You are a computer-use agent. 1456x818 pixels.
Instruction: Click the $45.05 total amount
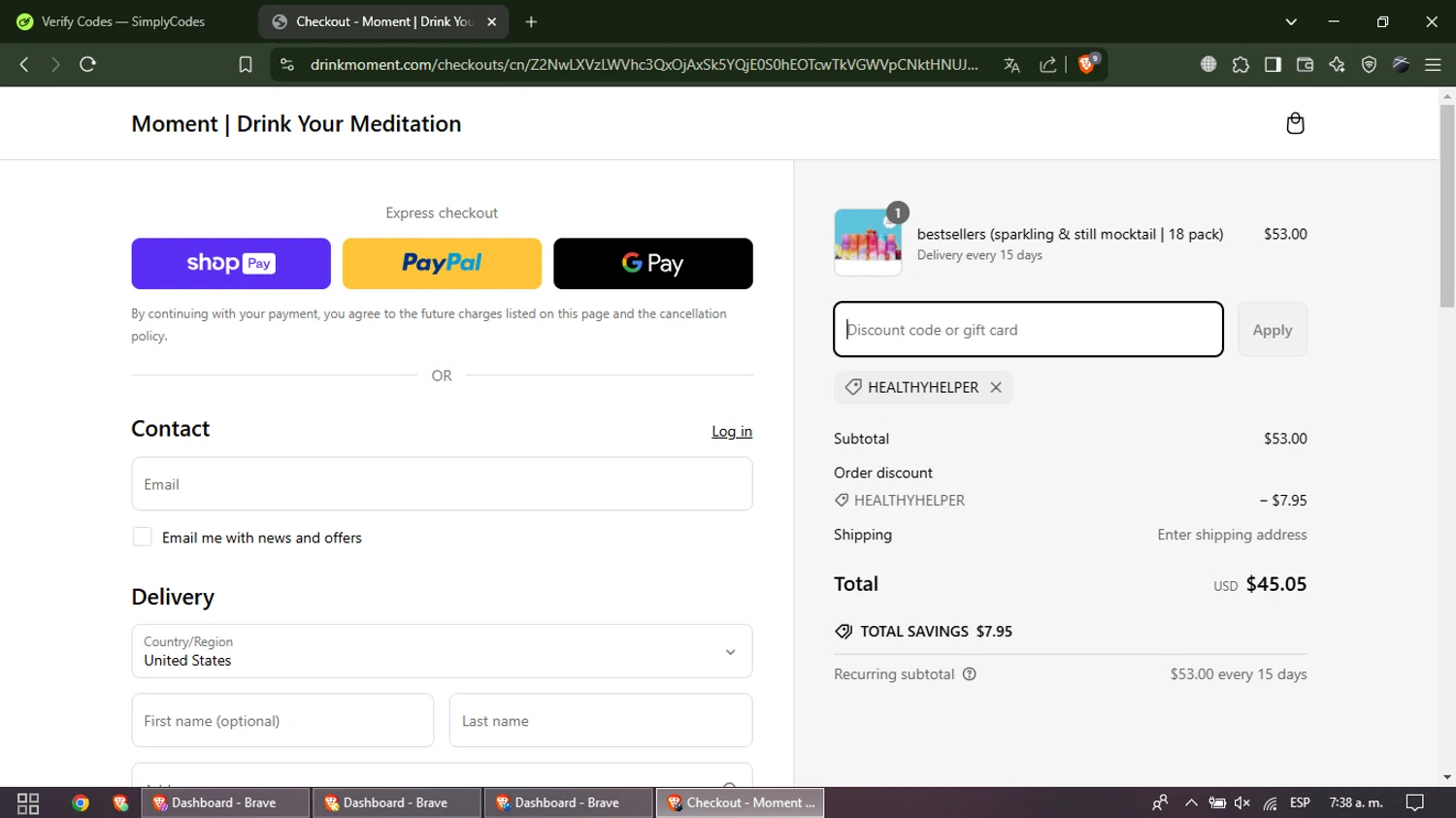[x=1276, y=584]
